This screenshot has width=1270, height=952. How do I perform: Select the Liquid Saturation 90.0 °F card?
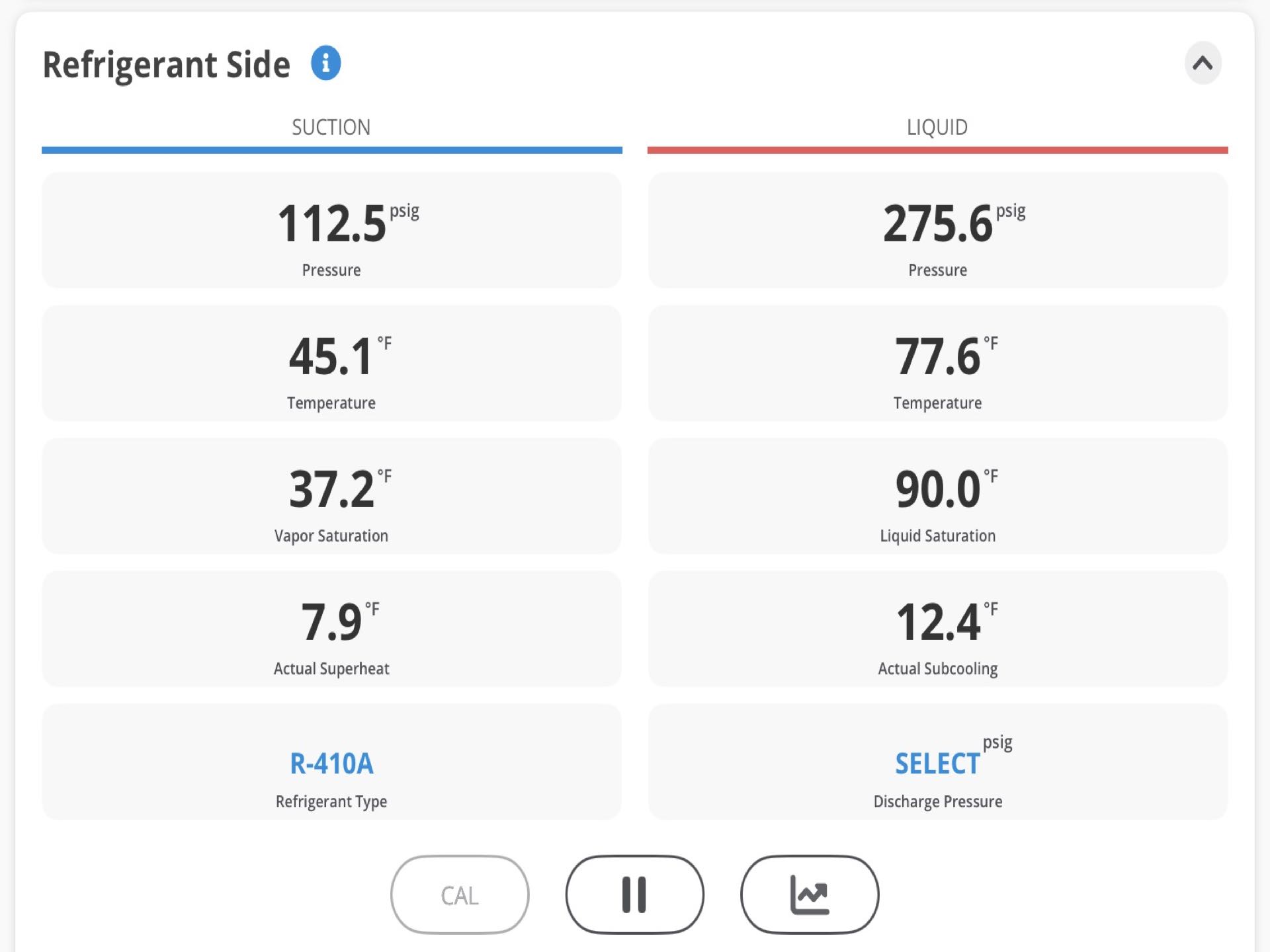[x=937, y=496]
